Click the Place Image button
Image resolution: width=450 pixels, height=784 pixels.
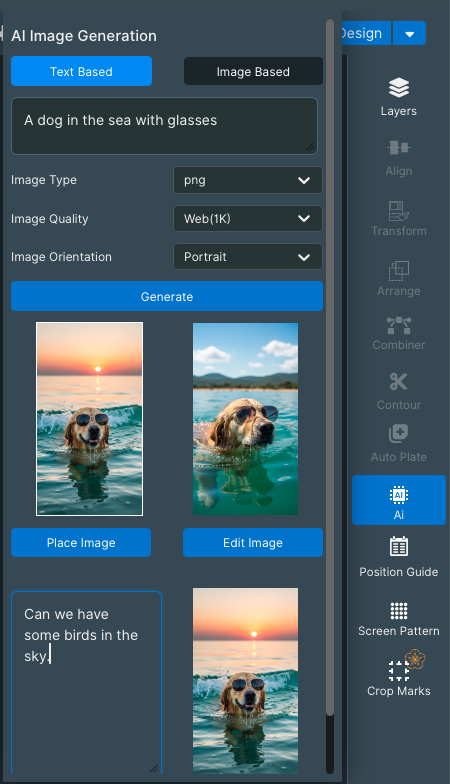point(81,543)
